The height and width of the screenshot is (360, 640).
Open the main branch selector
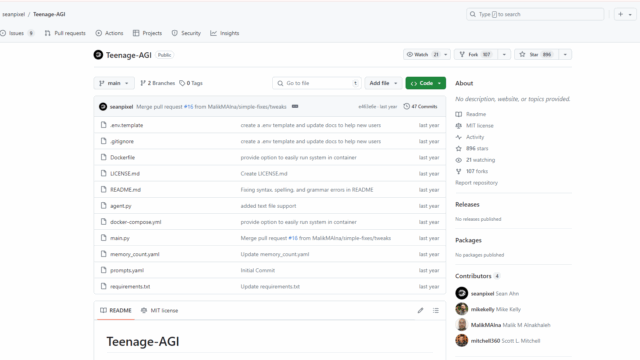[114, 83]
